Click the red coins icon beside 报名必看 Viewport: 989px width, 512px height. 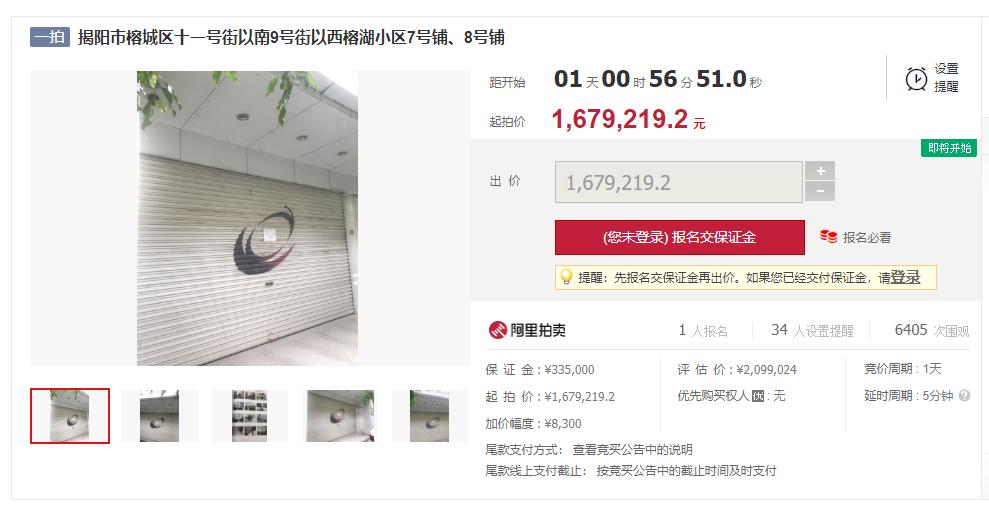pyautogui.click(x=828, y=236)
